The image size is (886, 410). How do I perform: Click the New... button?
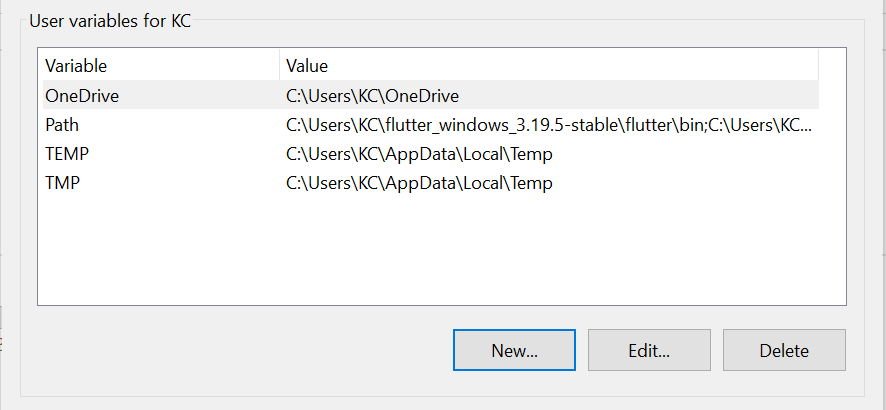(x=514, y=351)
